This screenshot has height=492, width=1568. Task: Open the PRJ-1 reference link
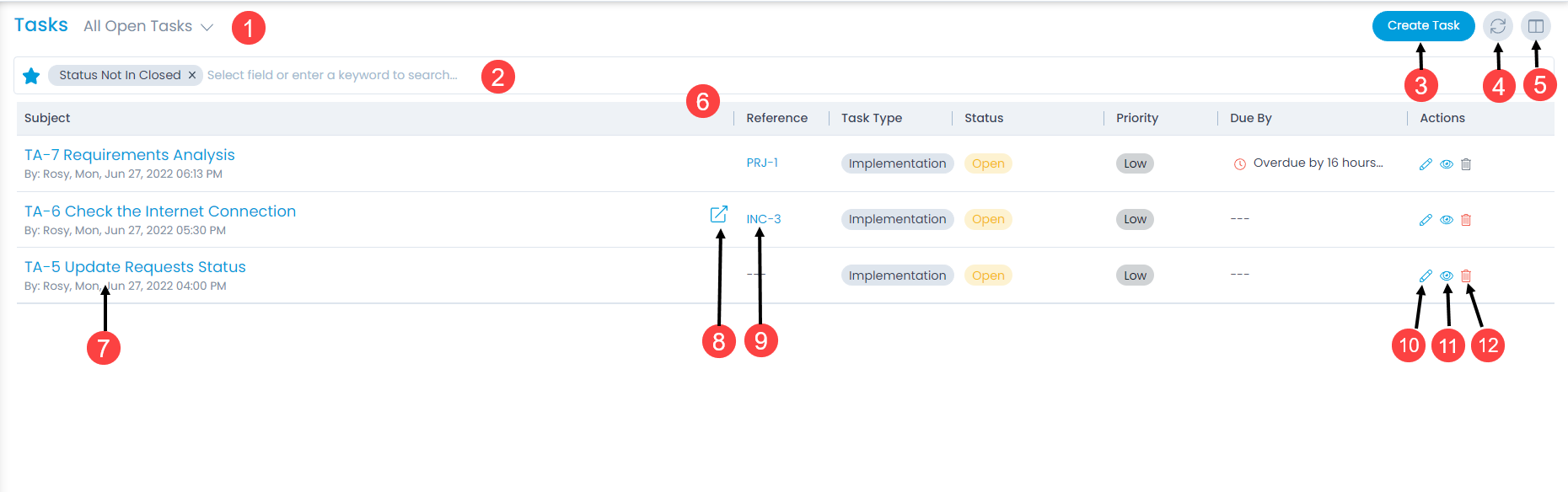click(762, 163)
